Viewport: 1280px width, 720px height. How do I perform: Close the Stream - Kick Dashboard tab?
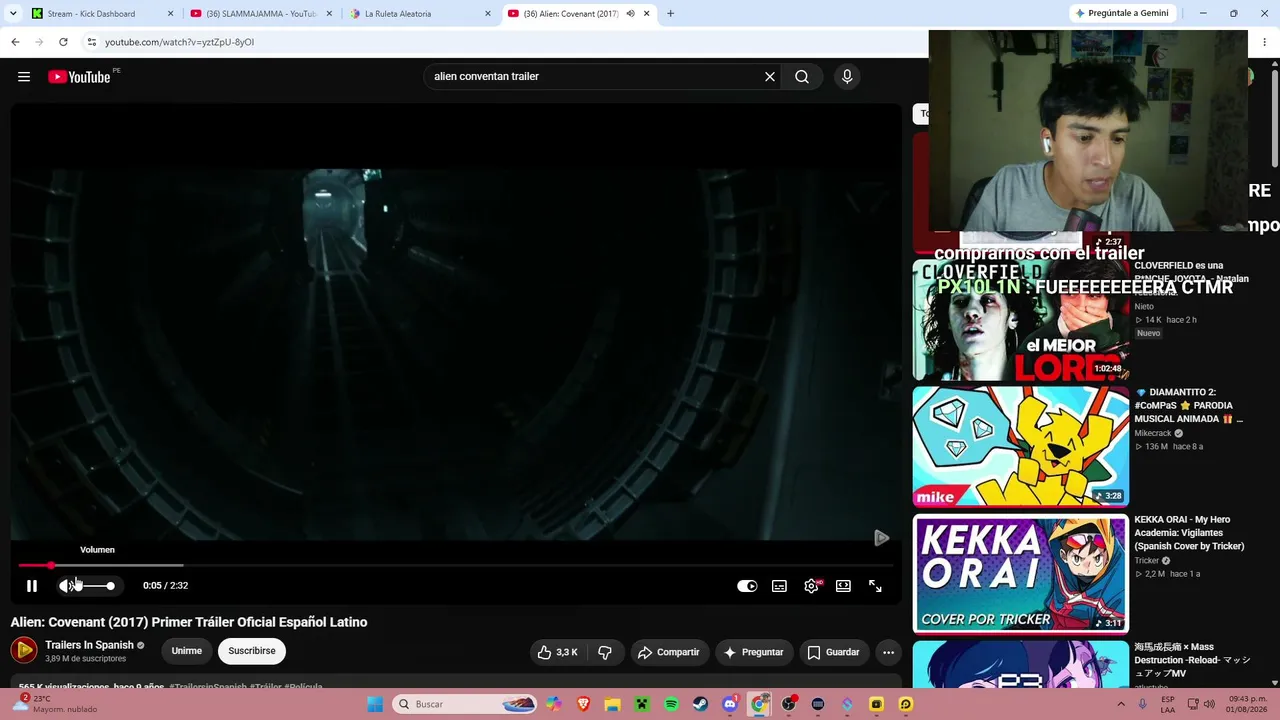(170, 14)
